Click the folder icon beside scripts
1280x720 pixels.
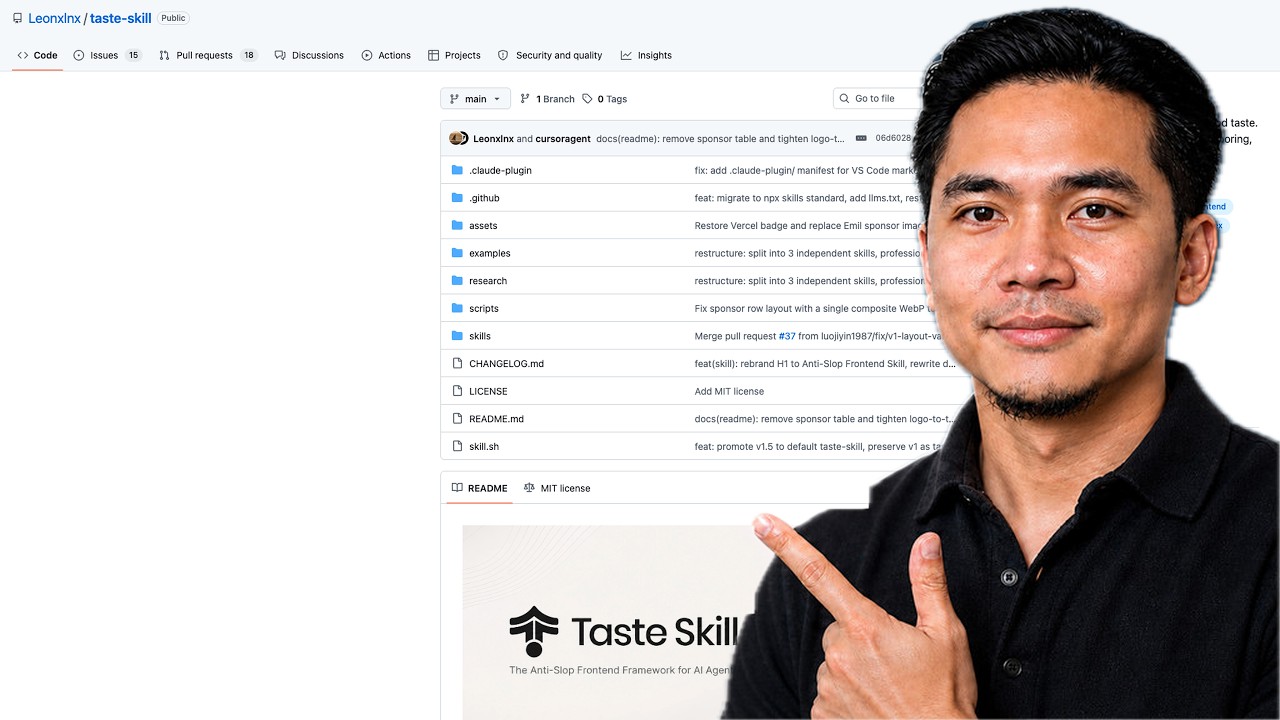[457, 308]
